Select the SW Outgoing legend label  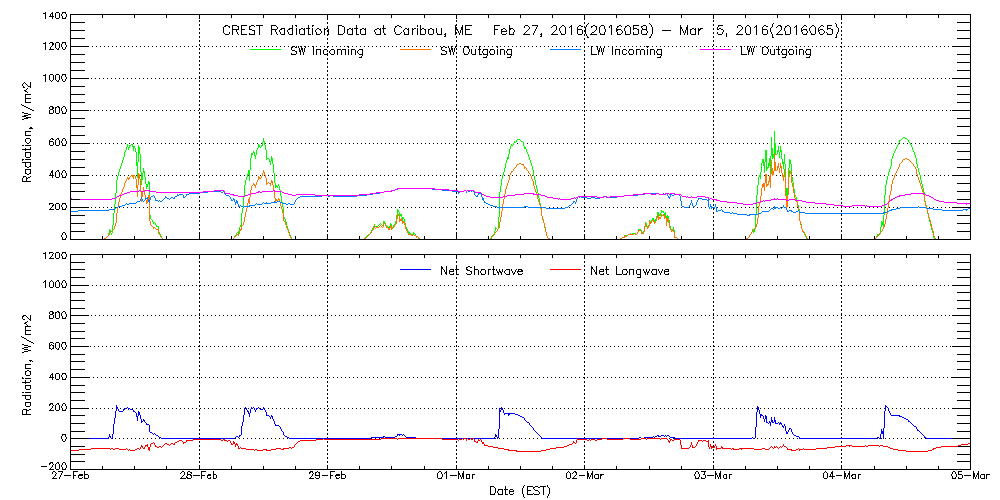pos(476,52)
